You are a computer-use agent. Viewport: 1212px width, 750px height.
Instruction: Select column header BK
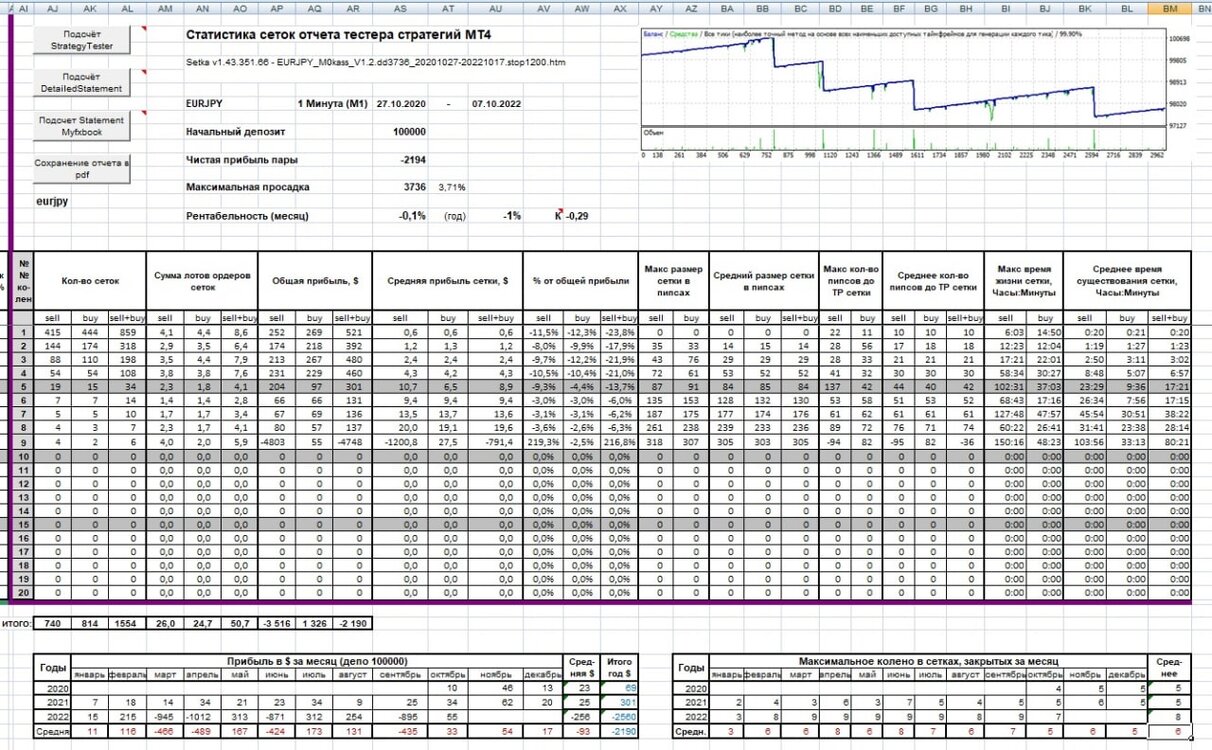tap(1084, 8)
